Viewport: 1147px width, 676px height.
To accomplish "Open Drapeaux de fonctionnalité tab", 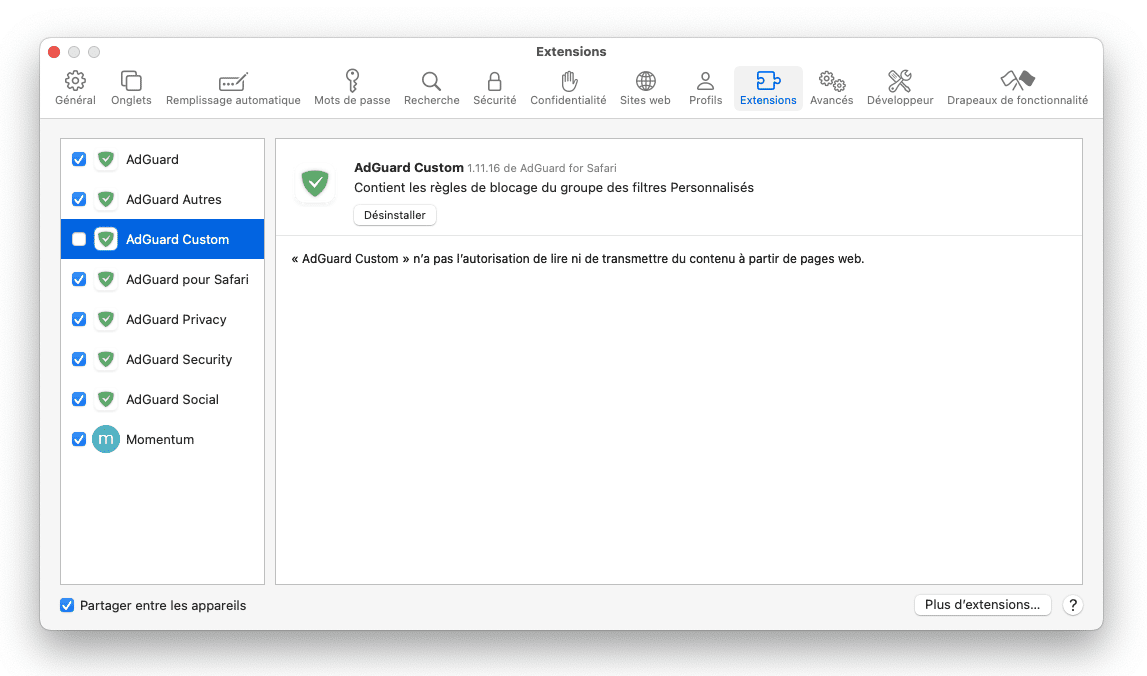I will tap(1018, 89).
